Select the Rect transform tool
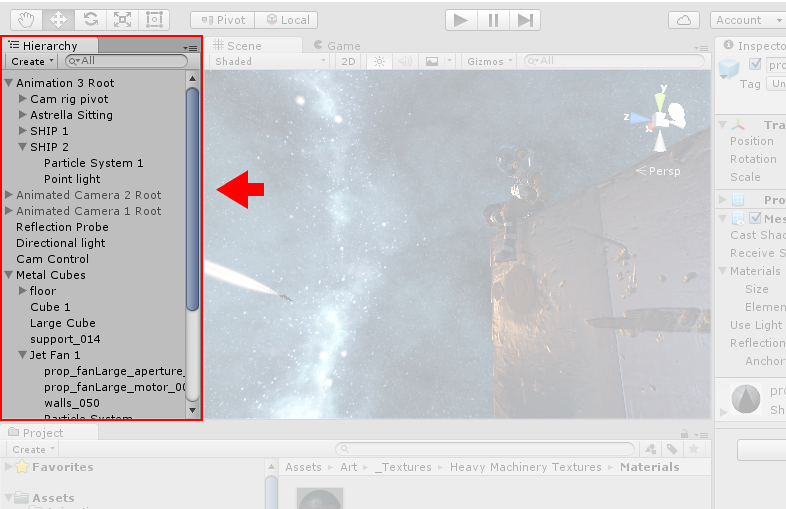This screenshot has width=786, height=509. click(154, 20)
